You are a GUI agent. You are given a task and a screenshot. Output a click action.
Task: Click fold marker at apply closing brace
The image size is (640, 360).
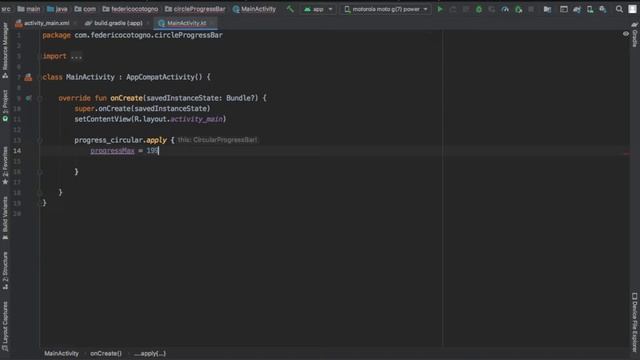(x=40, y=172)
